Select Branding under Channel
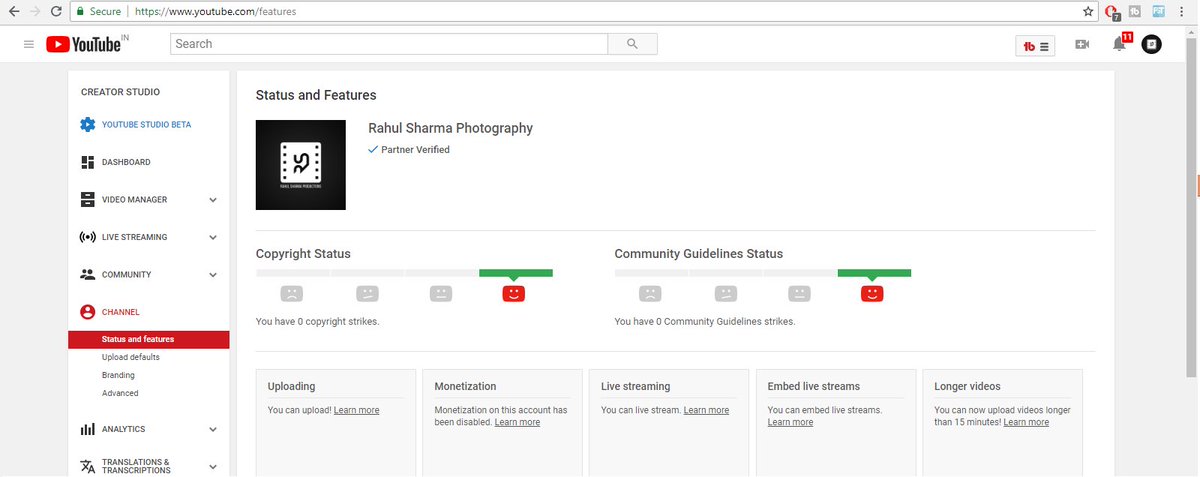Screen dimensions: 1200x477 click(x=118, y=375)
